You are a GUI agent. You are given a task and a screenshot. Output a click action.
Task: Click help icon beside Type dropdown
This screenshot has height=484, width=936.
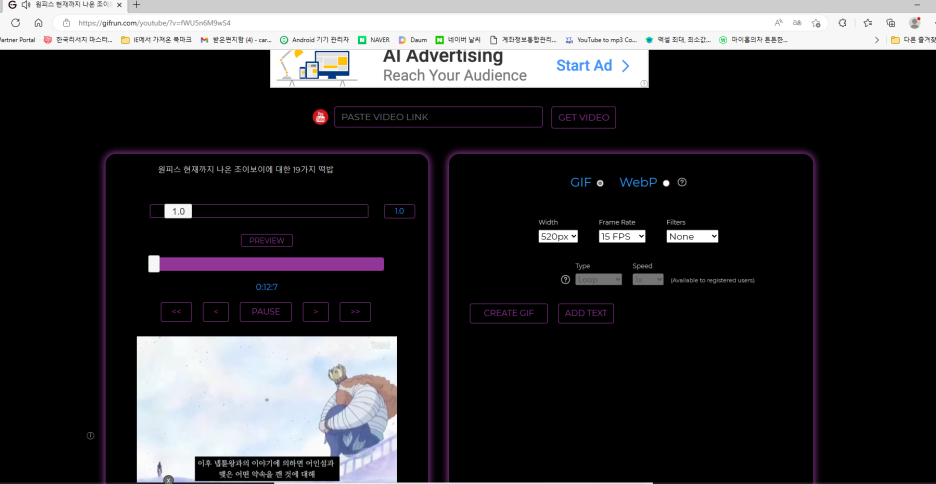565,279
